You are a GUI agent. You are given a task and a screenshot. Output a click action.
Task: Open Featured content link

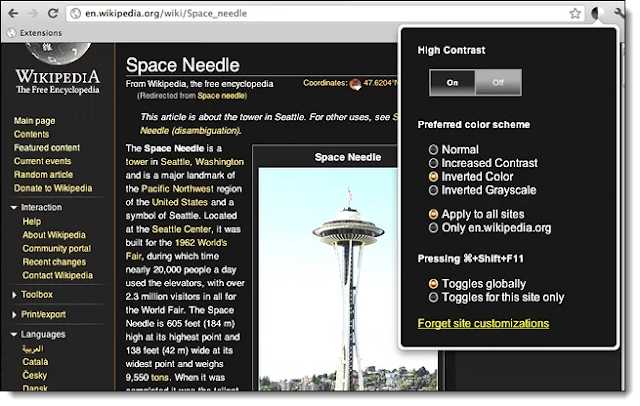(x=47, y=148)
